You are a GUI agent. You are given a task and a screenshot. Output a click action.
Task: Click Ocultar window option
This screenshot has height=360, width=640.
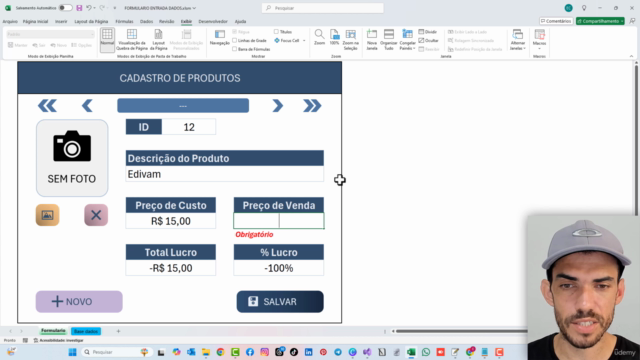429,40
